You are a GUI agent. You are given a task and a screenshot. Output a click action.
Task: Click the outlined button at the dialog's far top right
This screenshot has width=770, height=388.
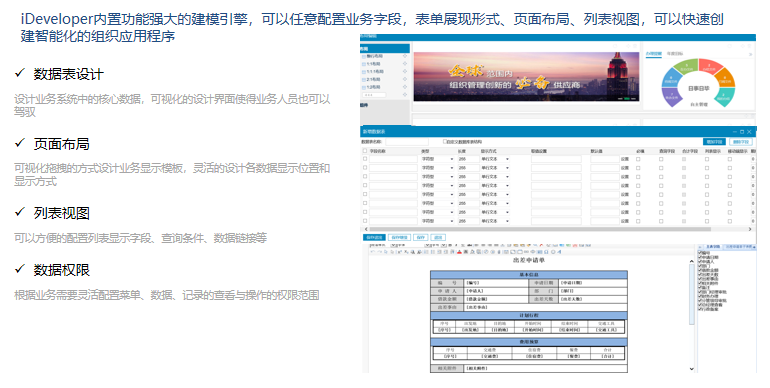[741, 141]
